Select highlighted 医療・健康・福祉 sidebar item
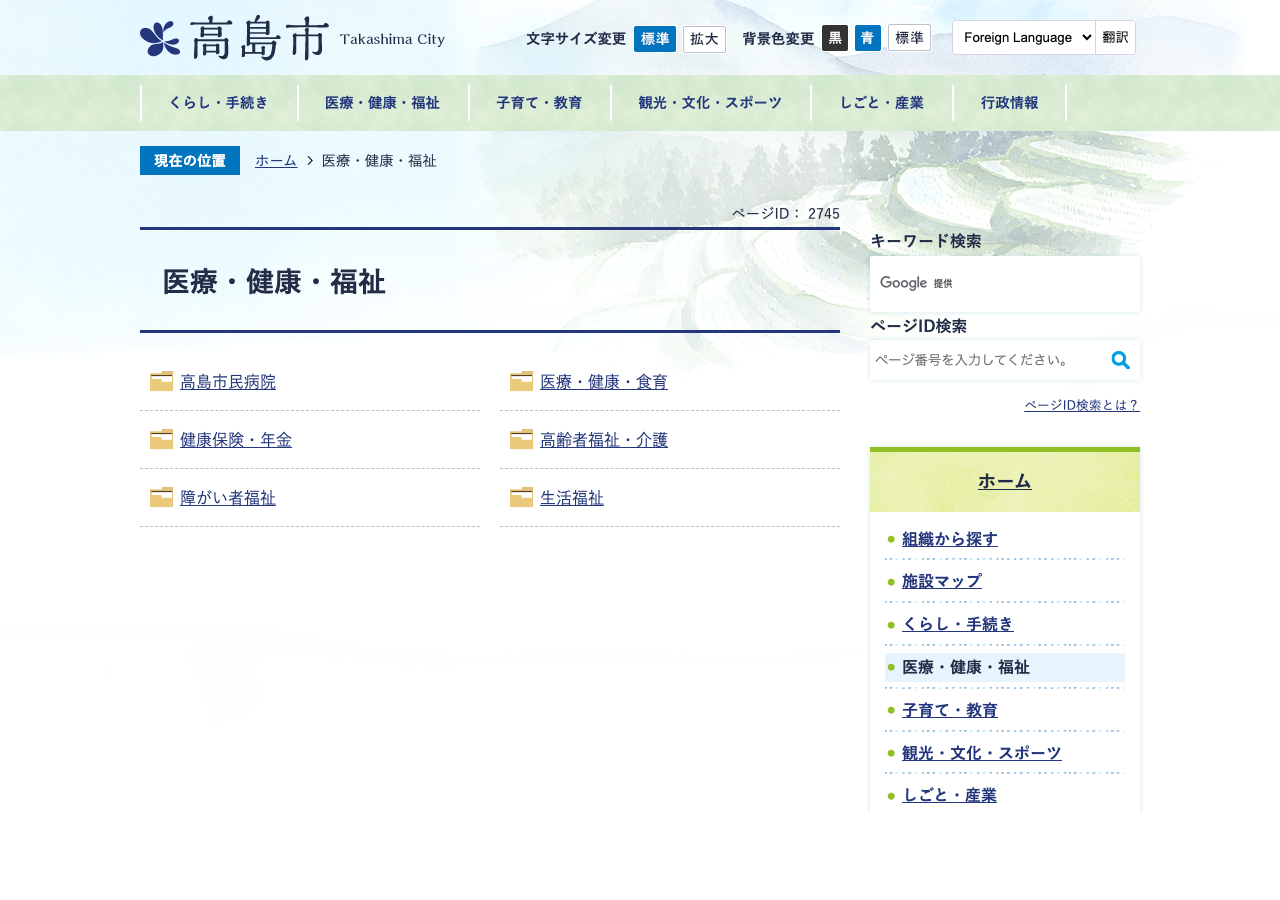The image size is (1280, 900). point(1005,667)
